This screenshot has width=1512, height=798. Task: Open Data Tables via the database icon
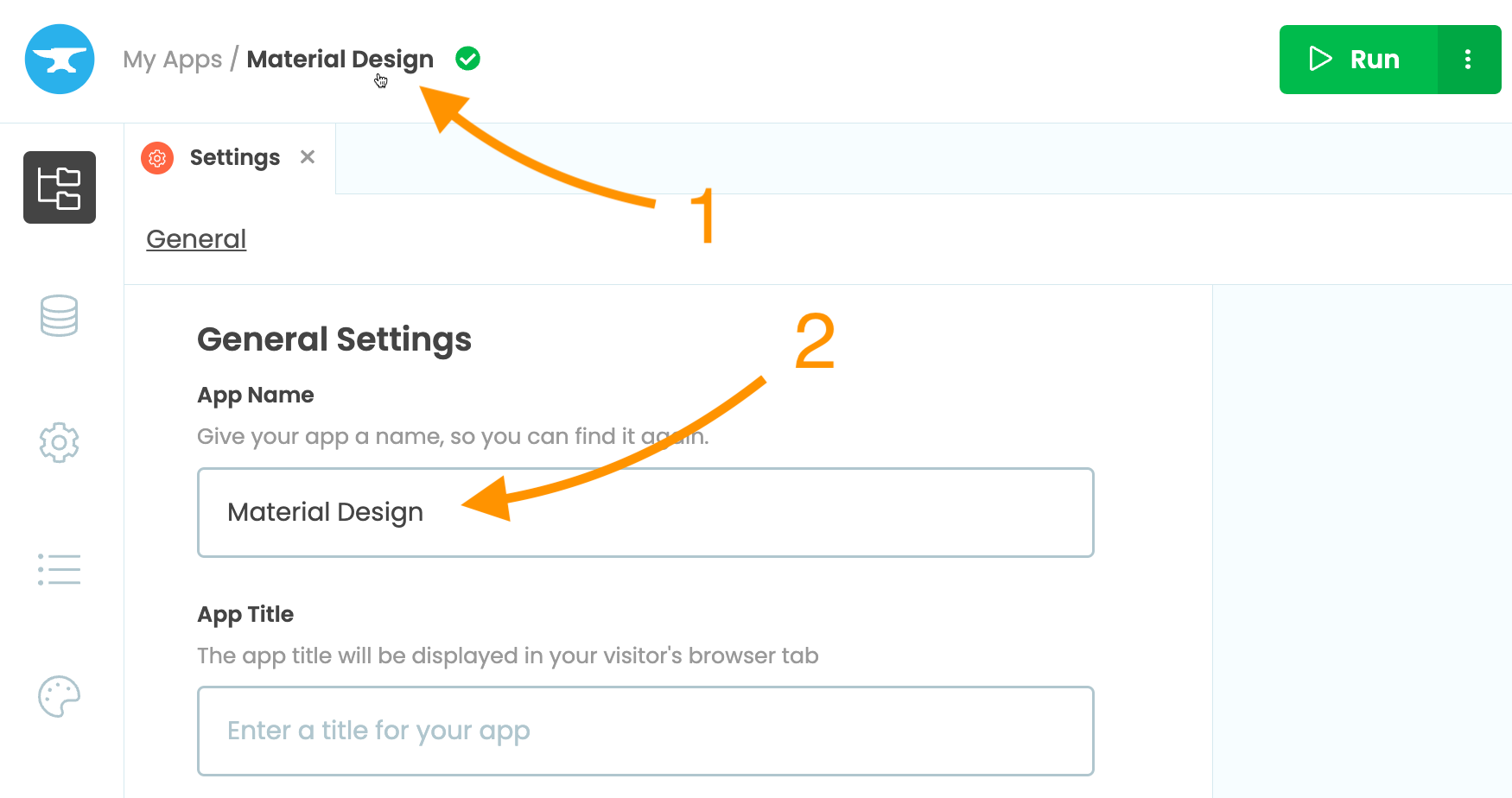59,316
